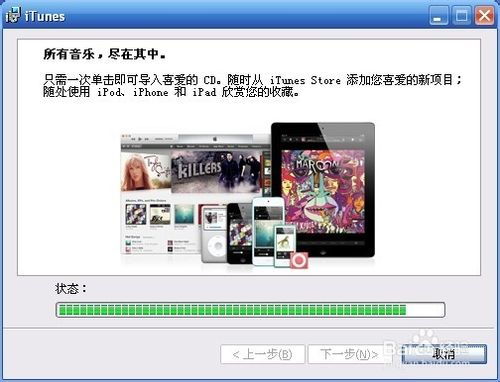
Task: Click the 上一步(B) back button
Action: (x=262, y=354)
